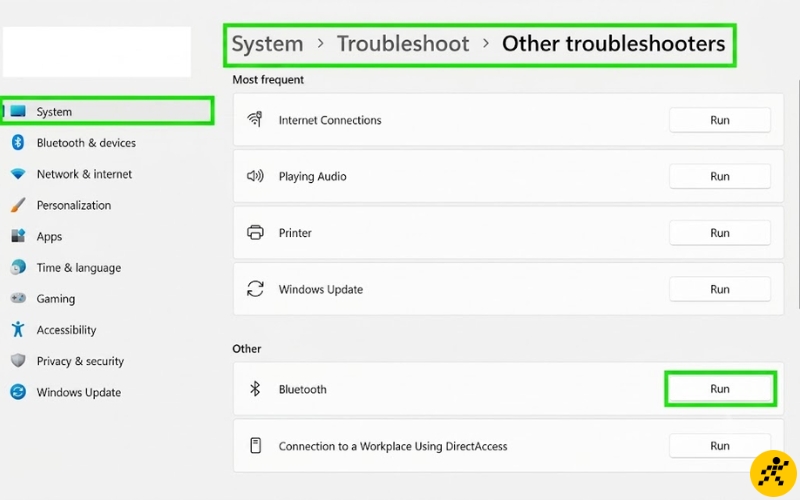Go to Network & internet settings

point(84,174)
